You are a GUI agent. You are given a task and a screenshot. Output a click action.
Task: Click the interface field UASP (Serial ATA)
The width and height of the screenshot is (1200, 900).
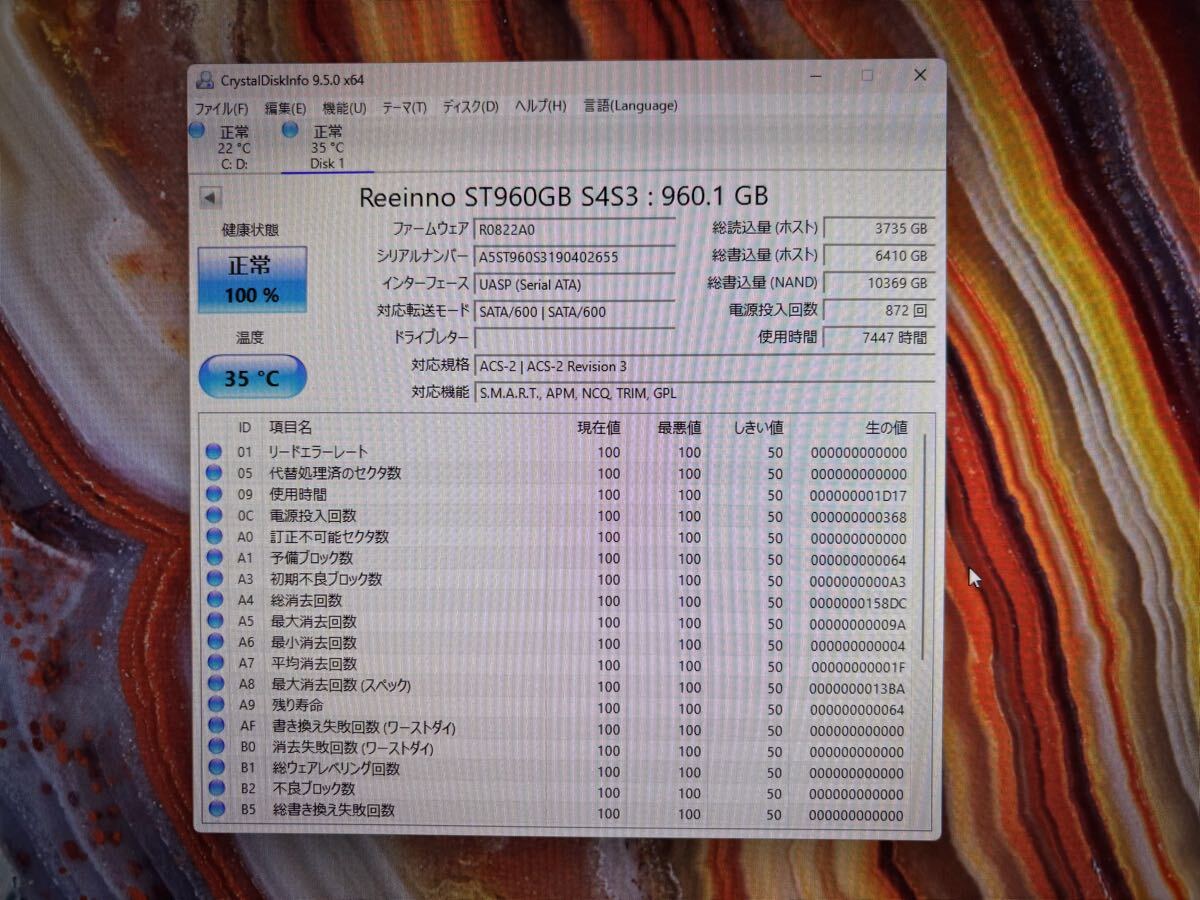(575, 284)
